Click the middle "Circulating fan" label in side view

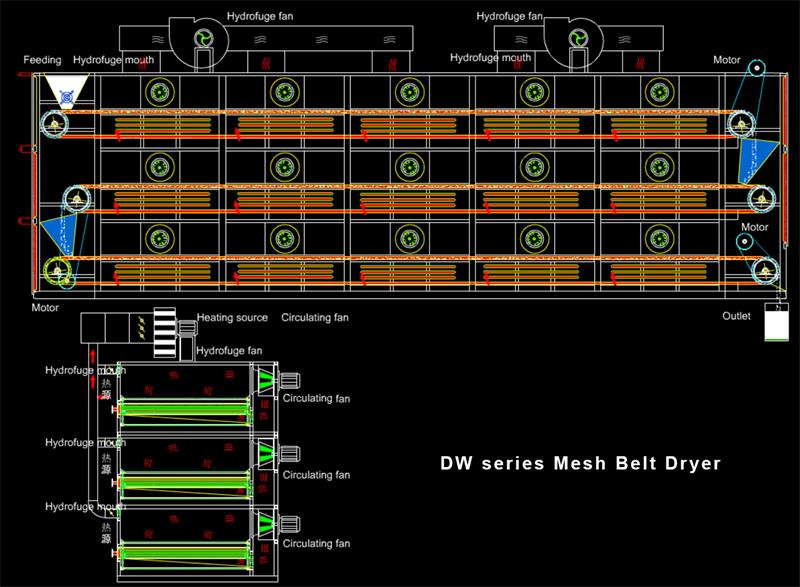[316, 475]
